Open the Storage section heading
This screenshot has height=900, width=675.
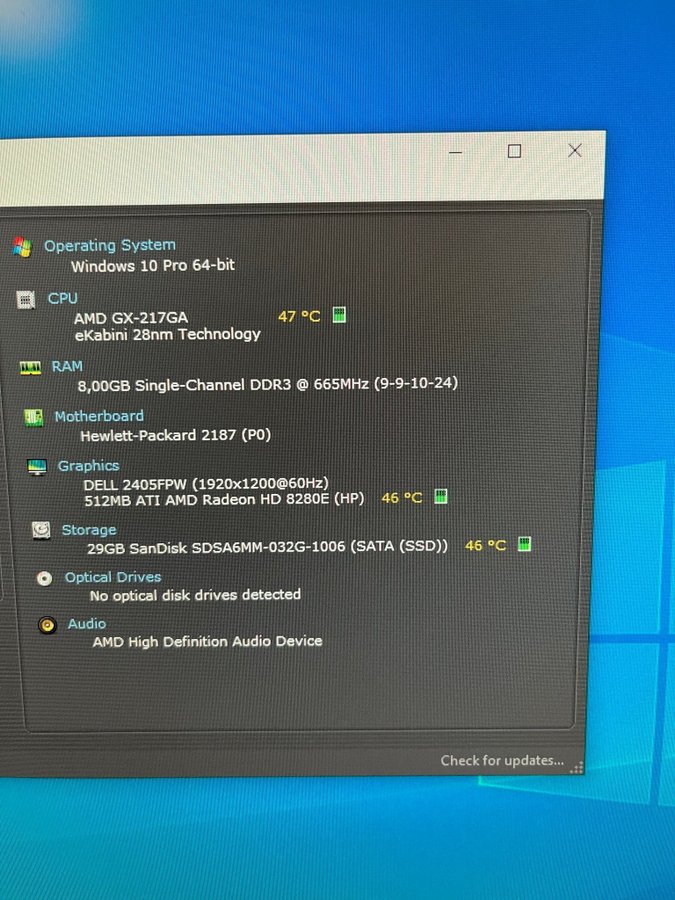click(89, 530)
